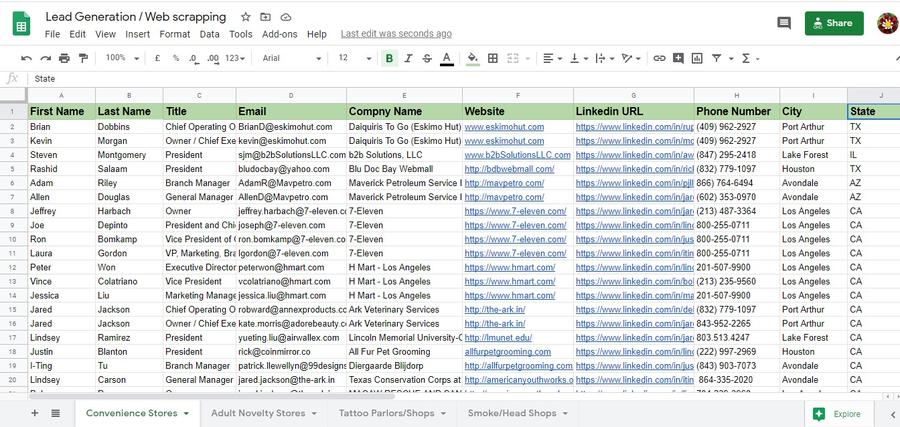
Task: Open www.b2bSolutionsLLC.com website link
Action: coord(518,155)
